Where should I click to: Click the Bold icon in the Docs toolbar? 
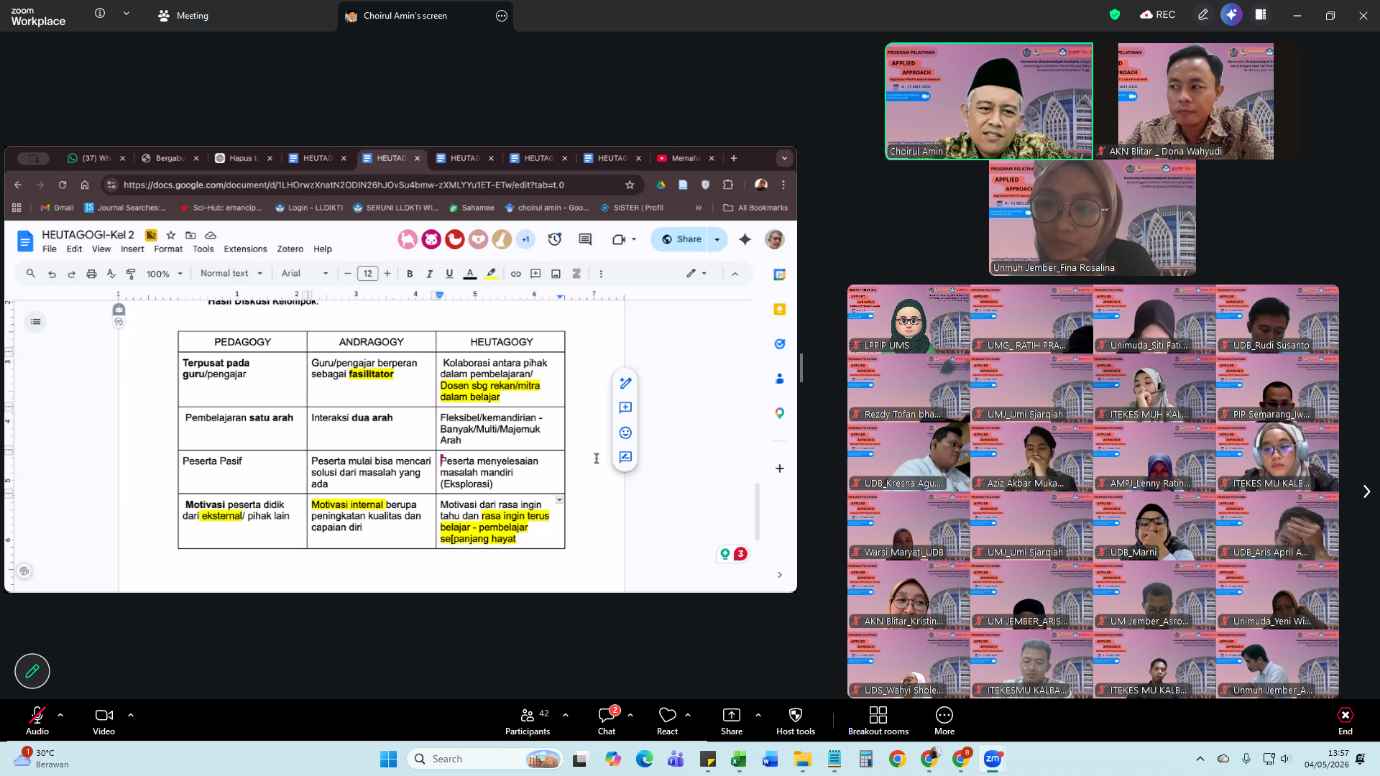pos(410,274)
